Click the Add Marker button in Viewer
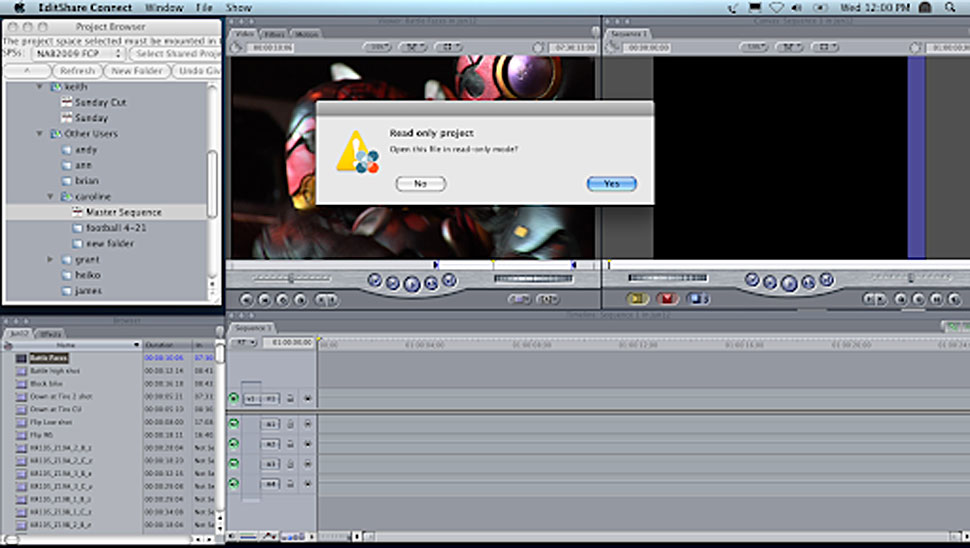This screenshot has width=970, height=548. (300, 300)
